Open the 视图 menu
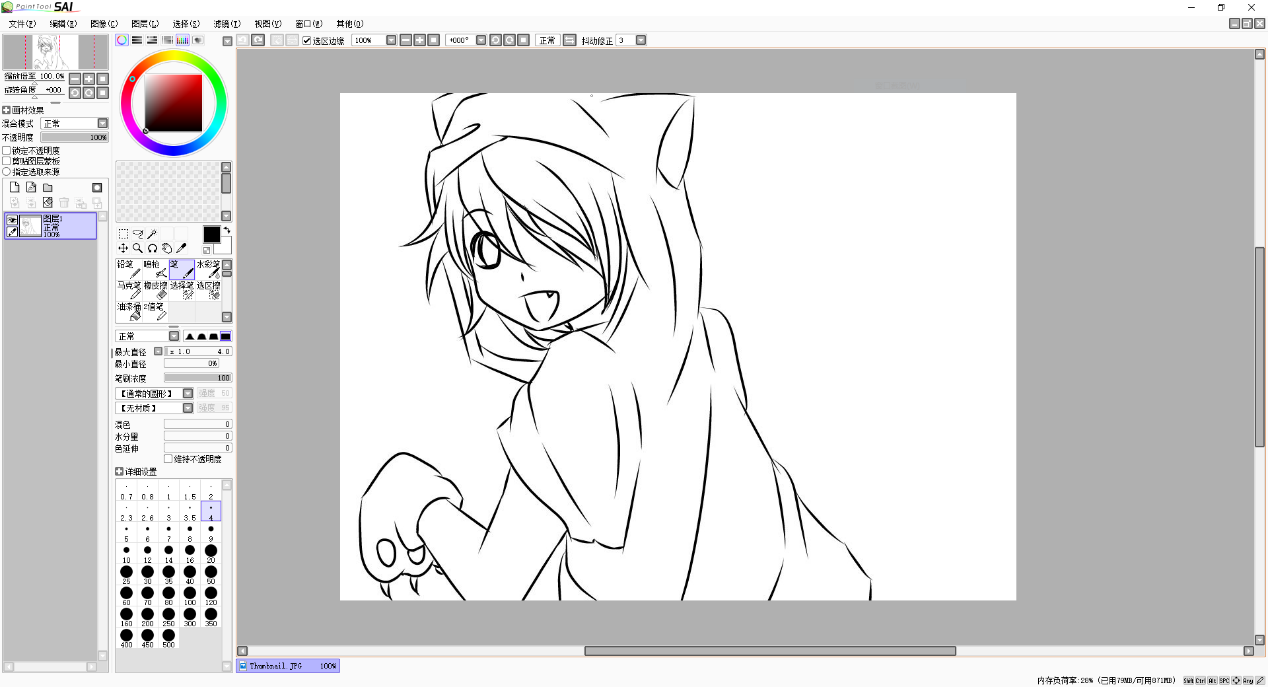This screenshot has width=1268, height=687. click(x=268, y=23)
